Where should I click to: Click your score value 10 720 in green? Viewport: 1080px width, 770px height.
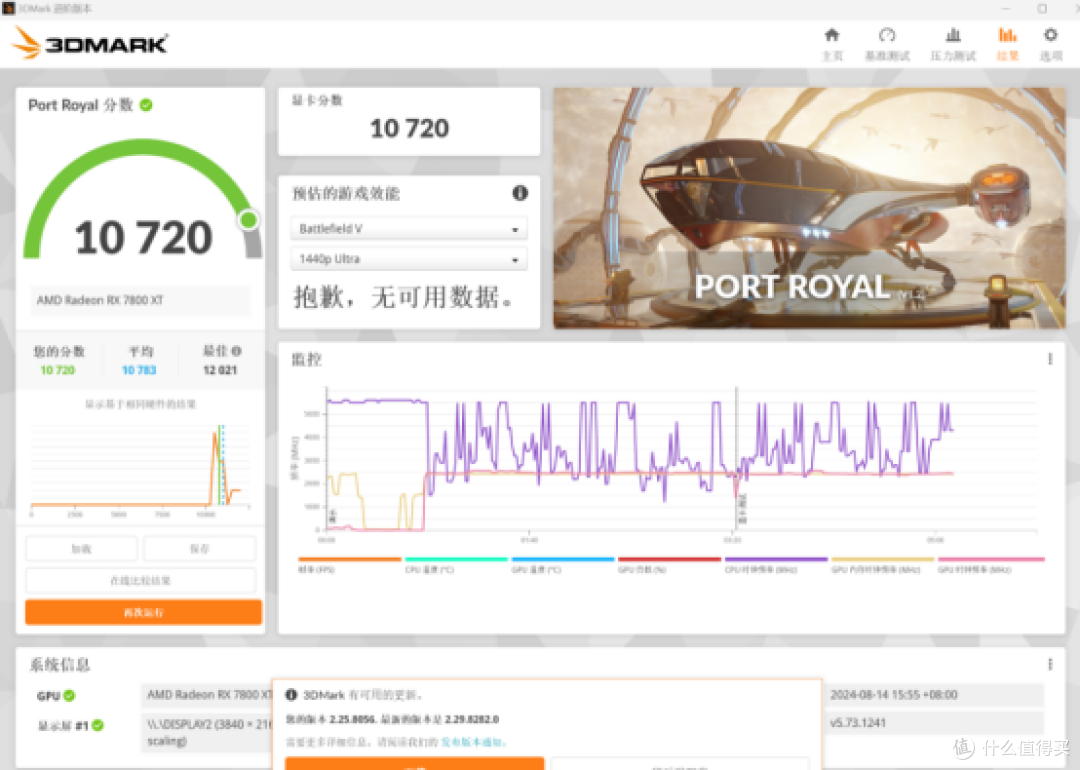click(x=58, y=370)
